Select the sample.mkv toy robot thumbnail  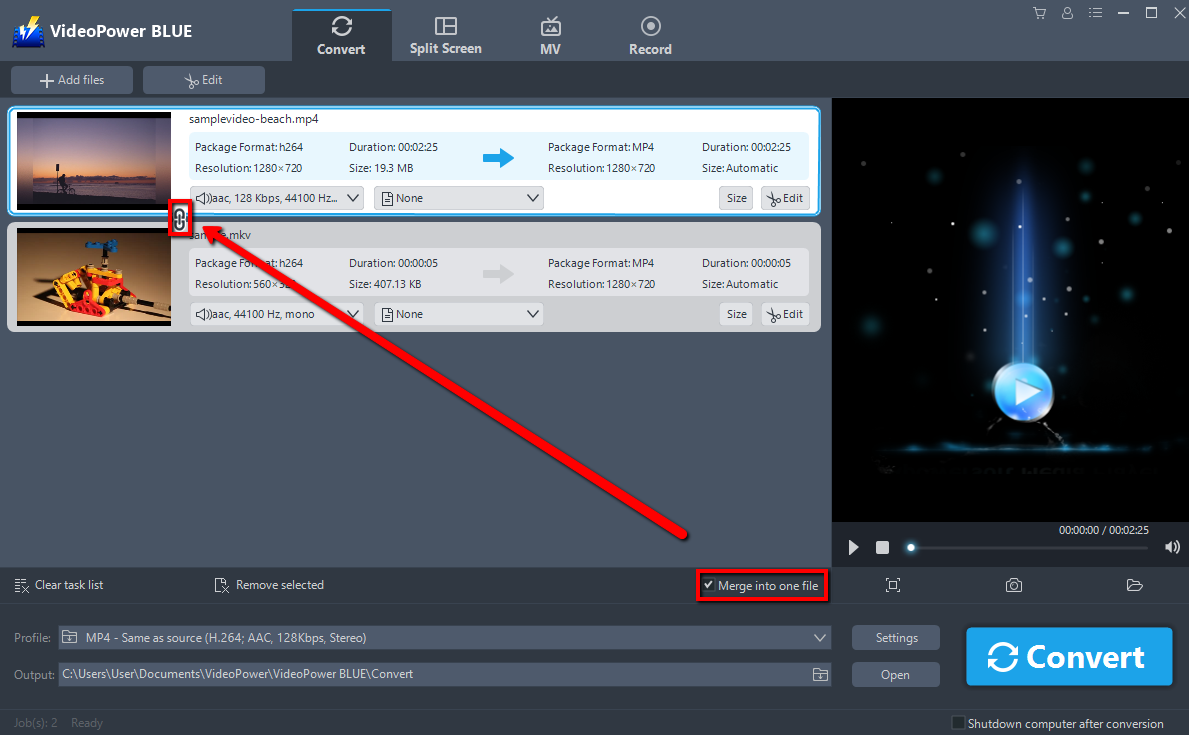[94, 277]
